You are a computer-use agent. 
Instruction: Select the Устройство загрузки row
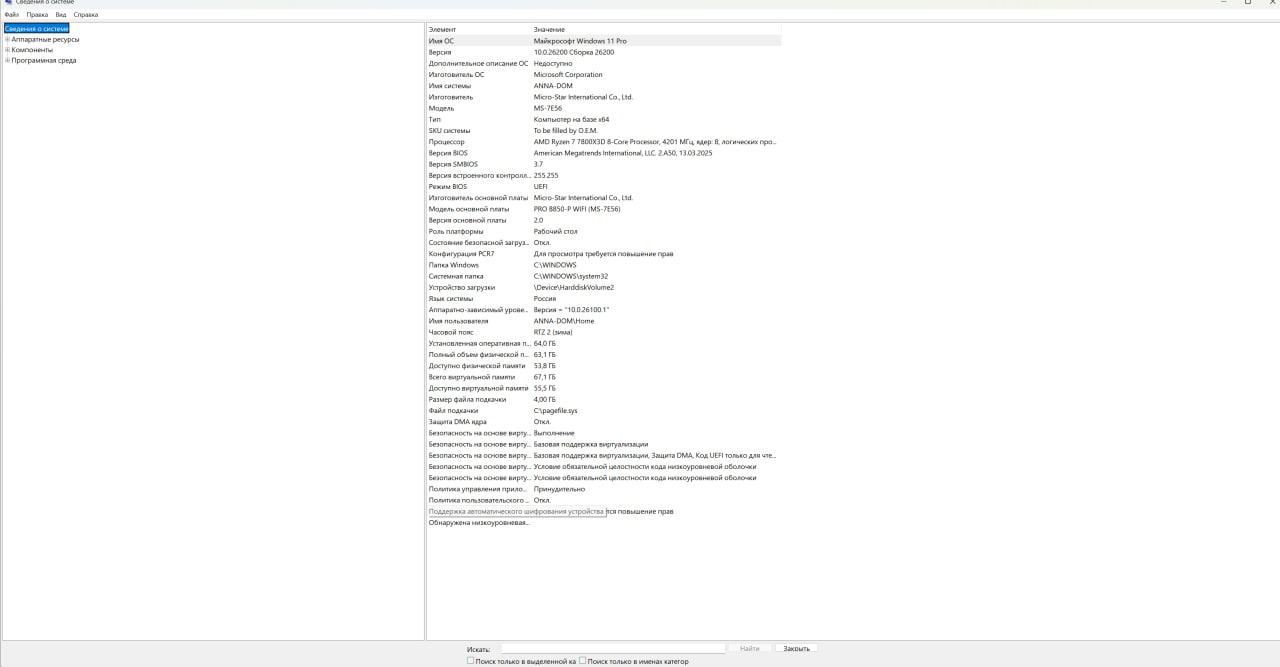click(604, 287)
